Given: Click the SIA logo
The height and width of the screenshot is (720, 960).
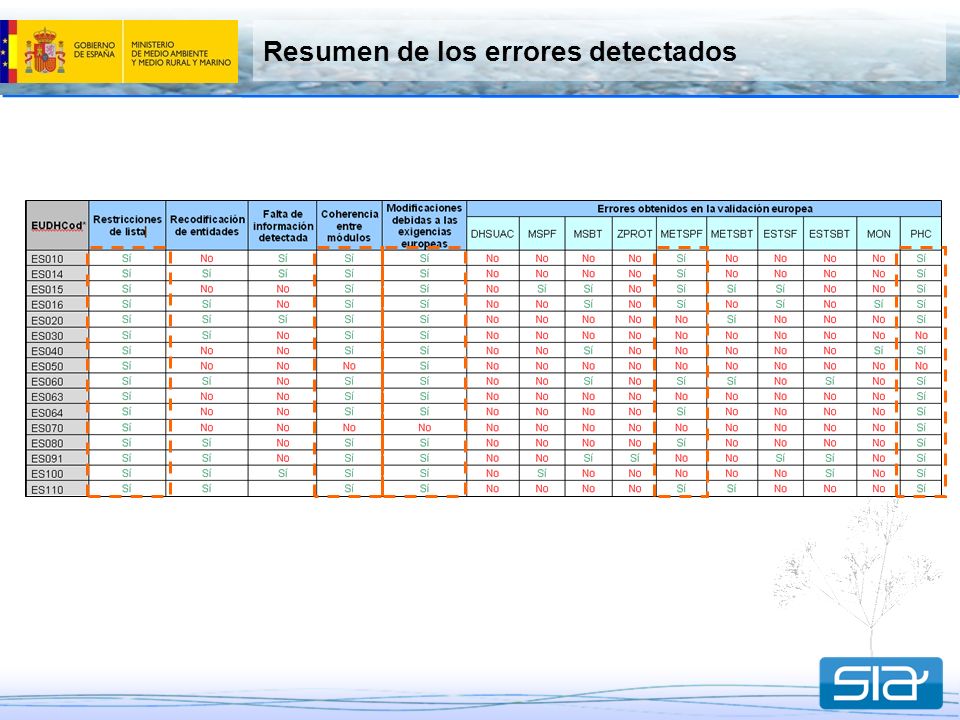Looking at the screenshot, I should (x=881, y=683).
